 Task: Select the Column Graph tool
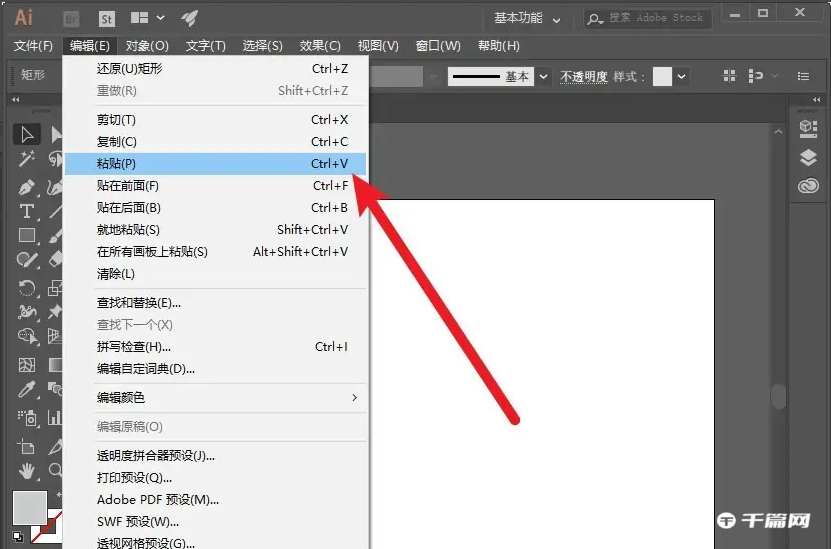(x=55, y=418)
